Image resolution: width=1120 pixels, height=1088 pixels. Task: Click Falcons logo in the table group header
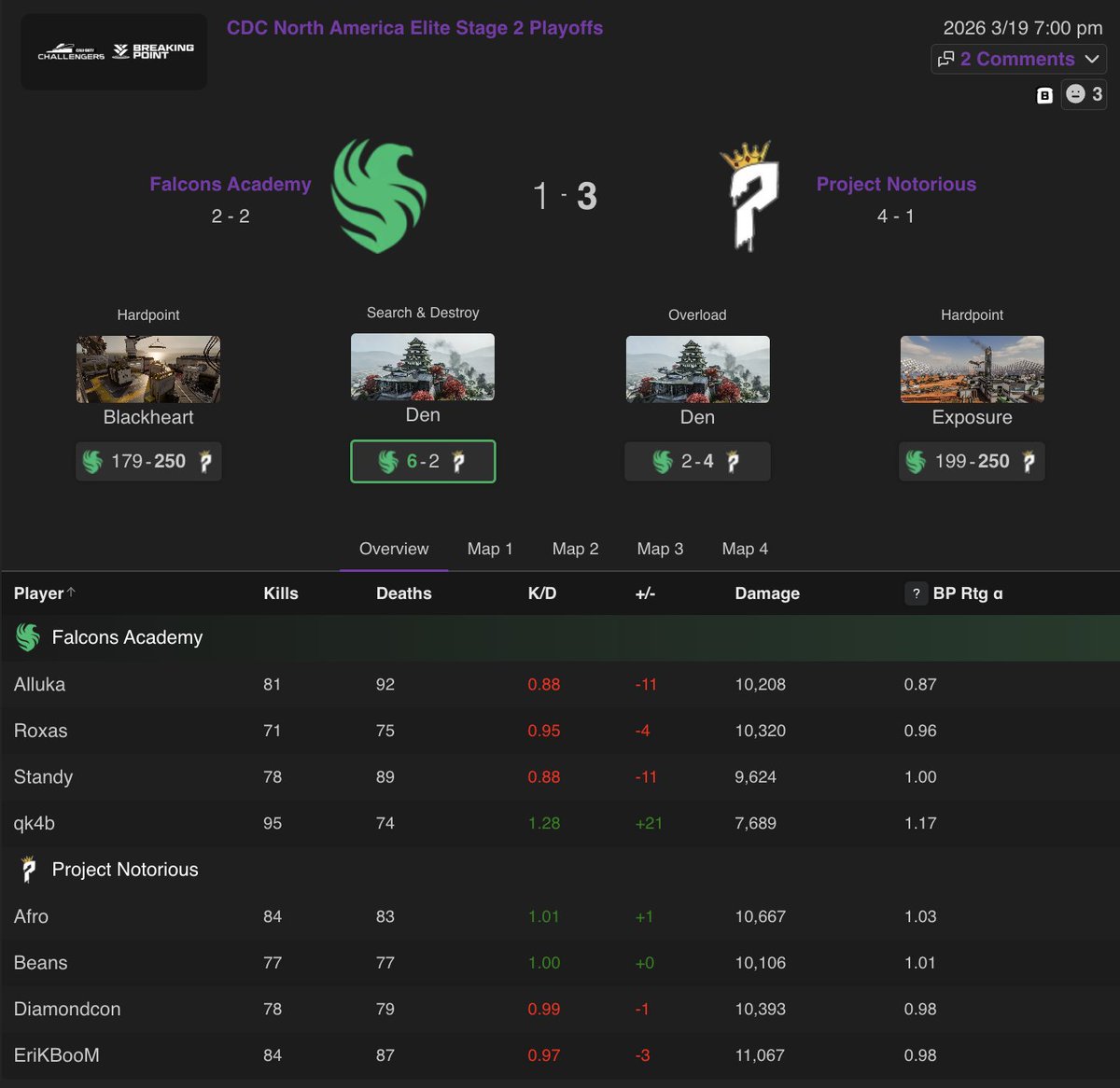tap(28, 637)
